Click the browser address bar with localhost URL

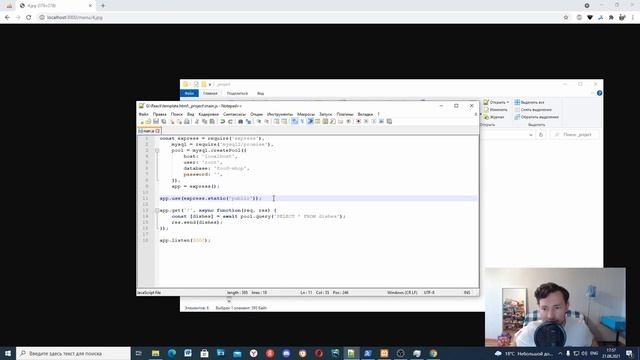click(x=300, y=18)
